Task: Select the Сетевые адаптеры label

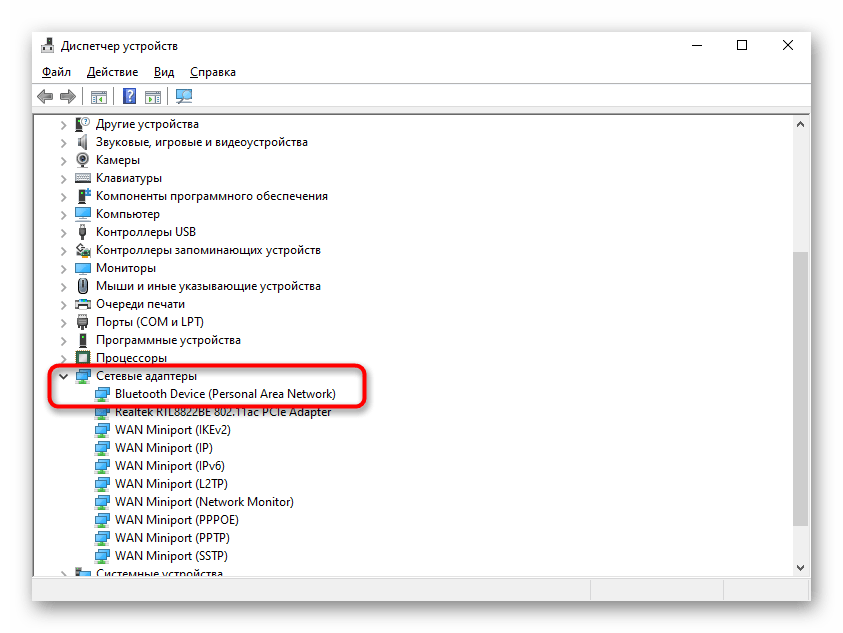Action: coord(146,376)
